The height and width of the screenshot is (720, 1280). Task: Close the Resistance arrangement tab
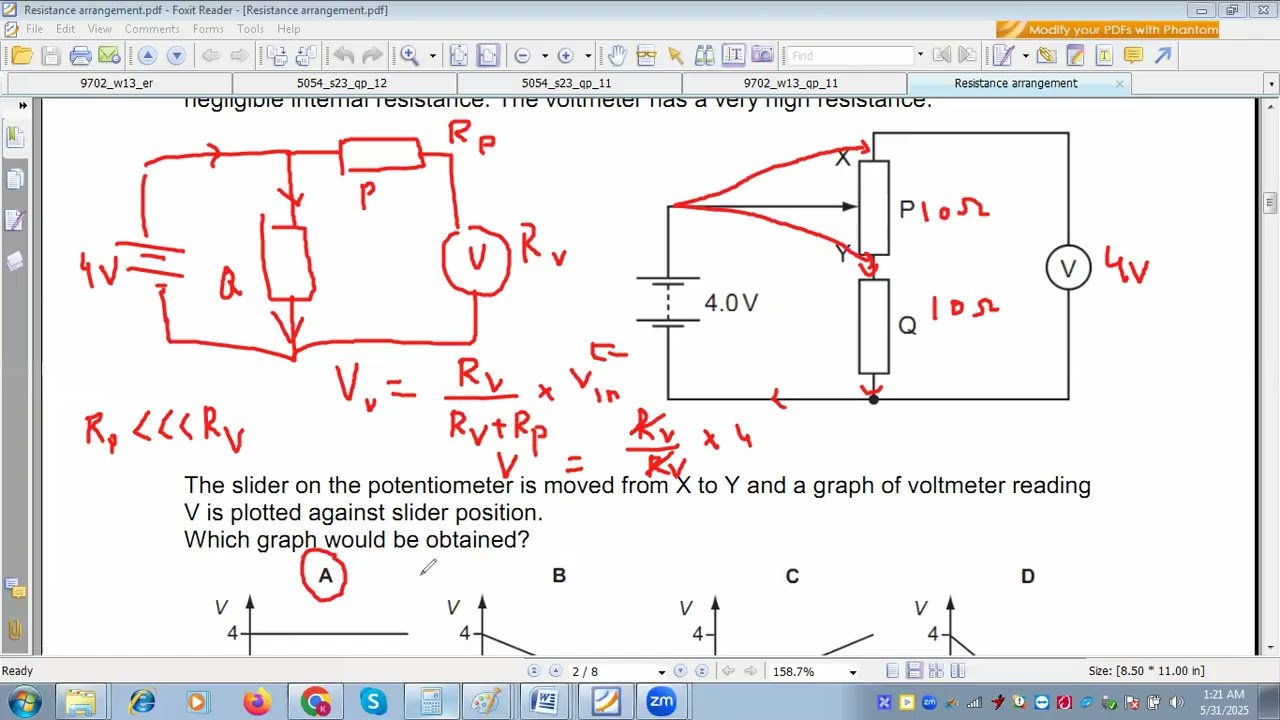point(1119,84)
